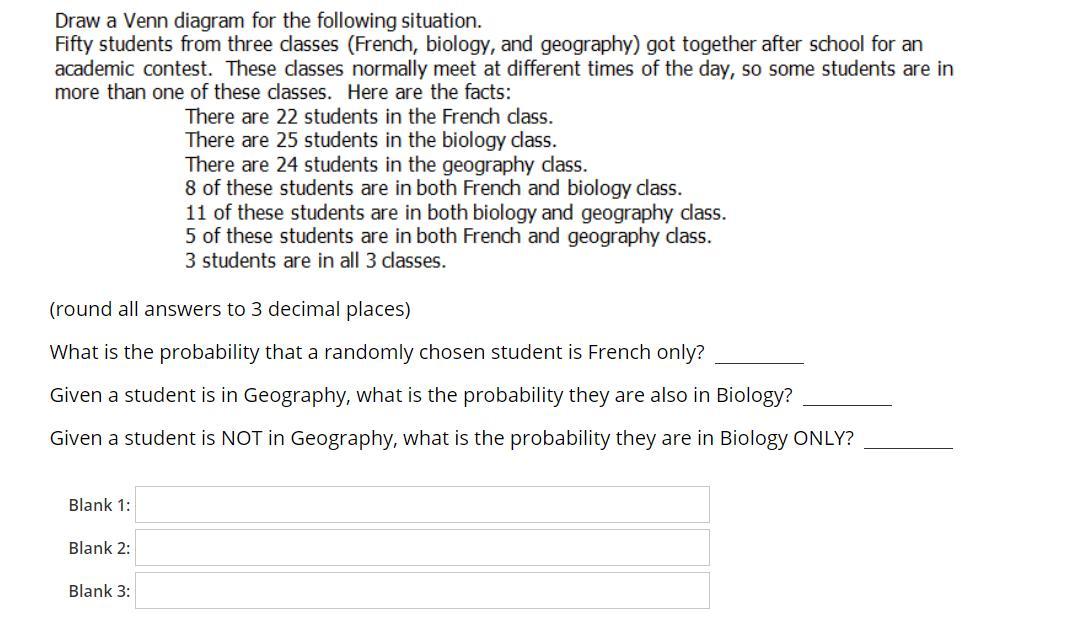The image size is (1078, 632).
Task: Select the Blank 3 answer input box
Action: [x=422, y=591]
